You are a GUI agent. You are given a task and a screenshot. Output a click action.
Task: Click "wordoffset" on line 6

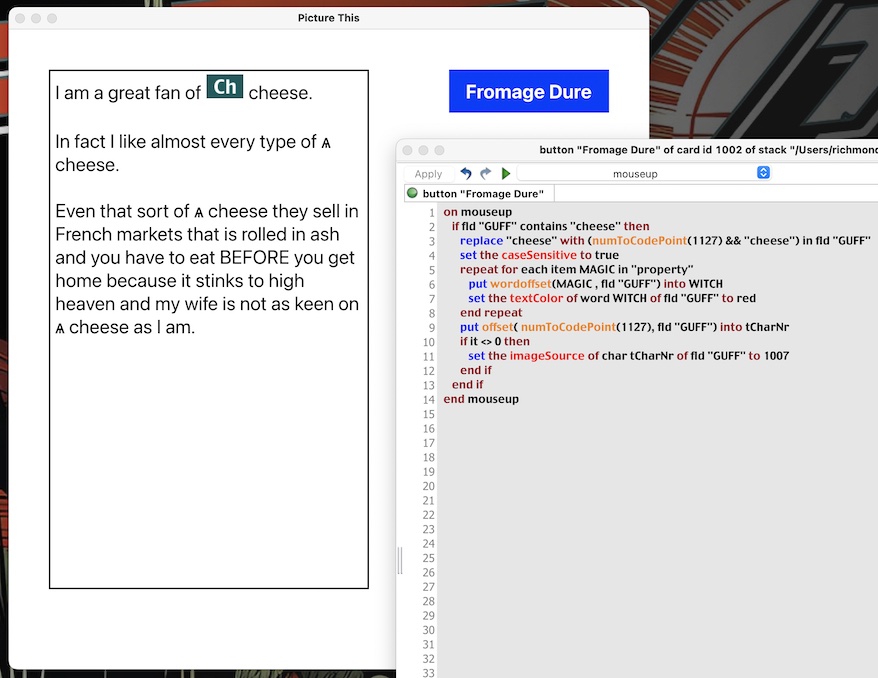coord(521,284)
